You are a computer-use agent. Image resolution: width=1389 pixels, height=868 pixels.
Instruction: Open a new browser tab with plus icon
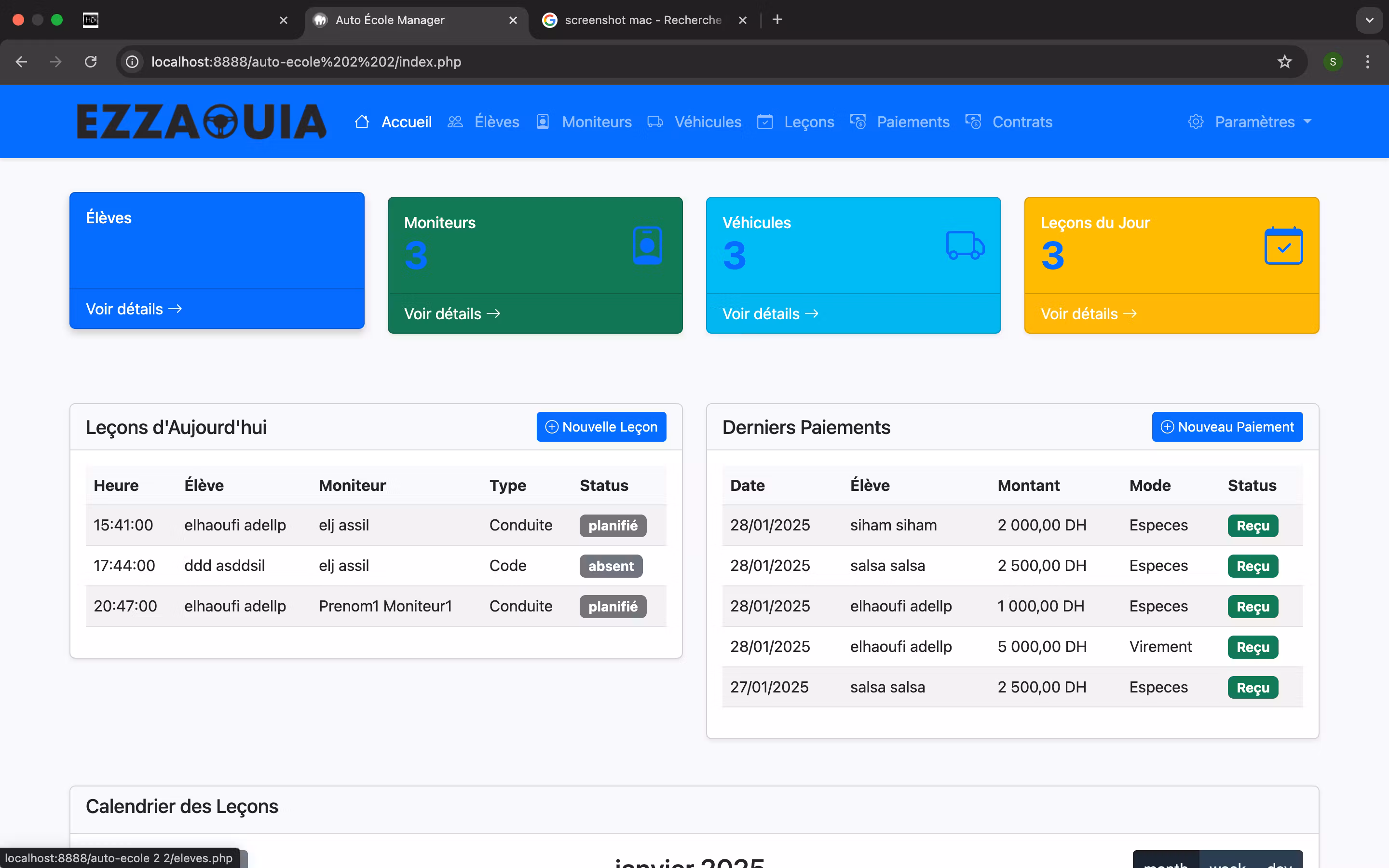[777, 19]
